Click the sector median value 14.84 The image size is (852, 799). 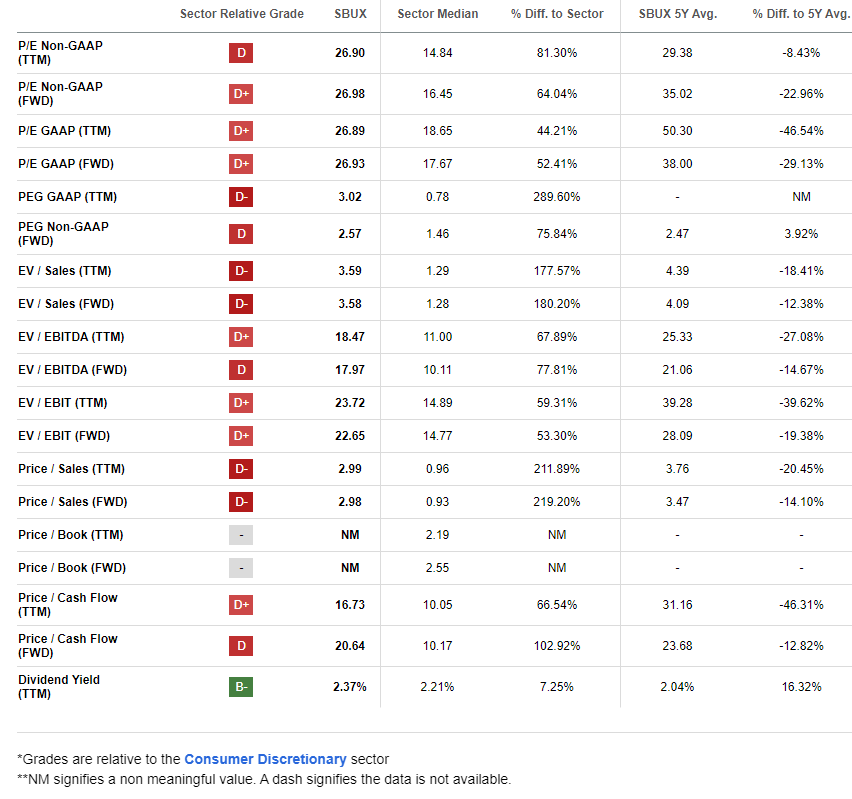click(x=438, y=53)
